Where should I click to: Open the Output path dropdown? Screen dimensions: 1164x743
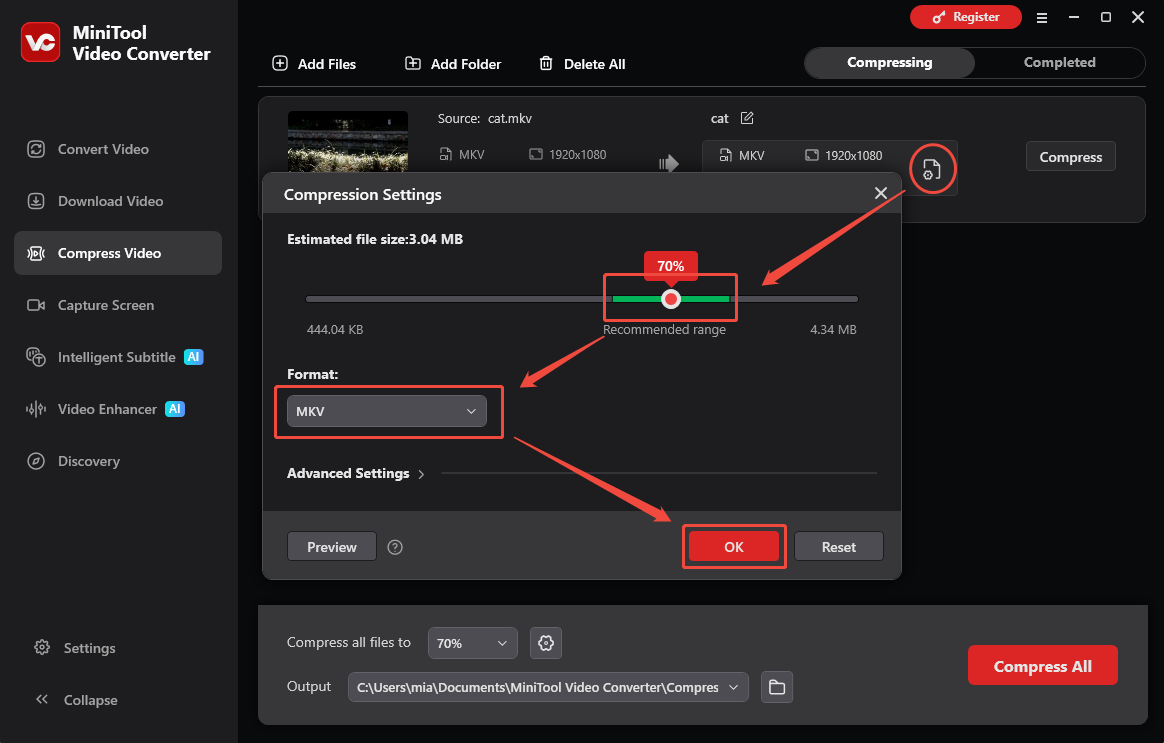(548, 687)
